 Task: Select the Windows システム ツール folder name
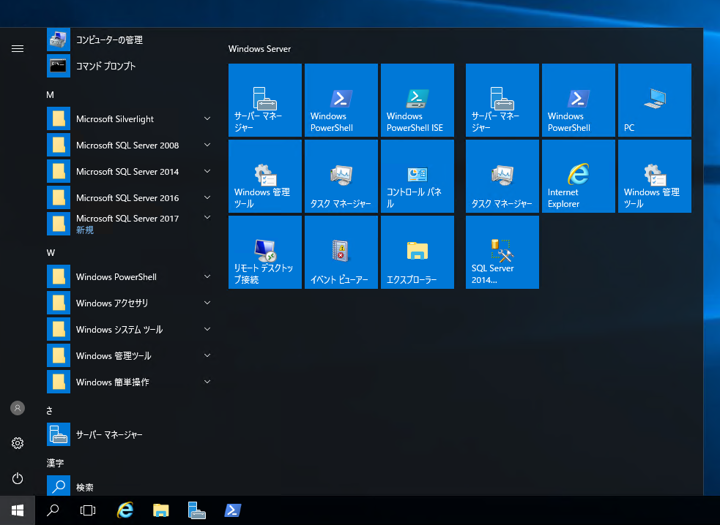[119, 329]
